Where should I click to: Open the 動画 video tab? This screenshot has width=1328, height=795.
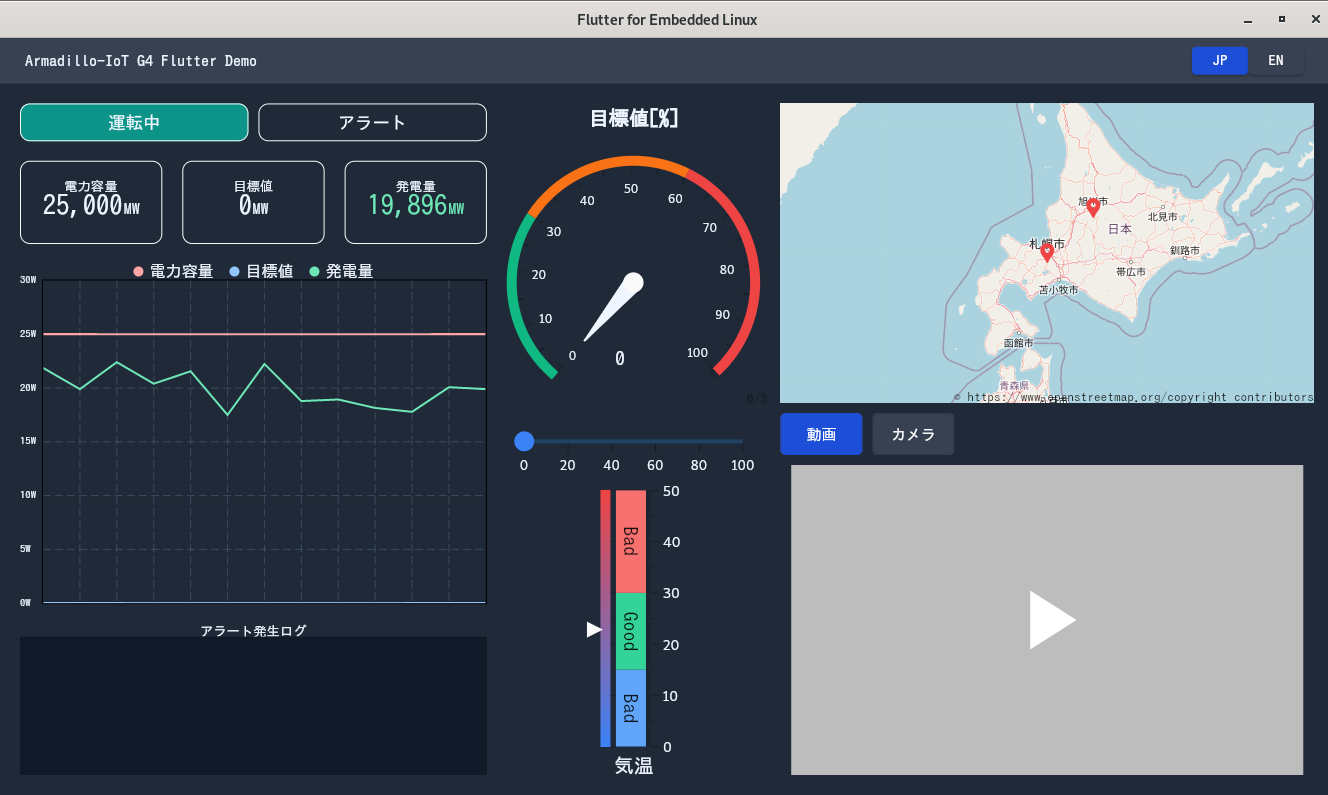click(821, 434)
